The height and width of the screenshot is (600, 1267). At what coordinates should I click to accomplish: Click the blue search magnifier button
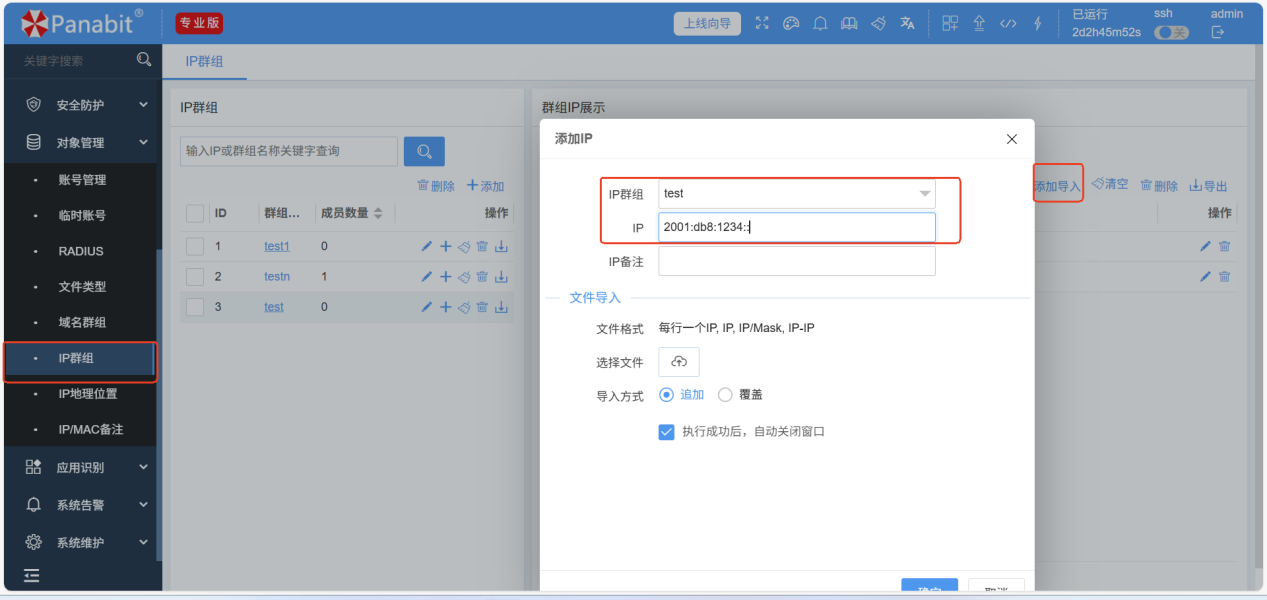424,151
